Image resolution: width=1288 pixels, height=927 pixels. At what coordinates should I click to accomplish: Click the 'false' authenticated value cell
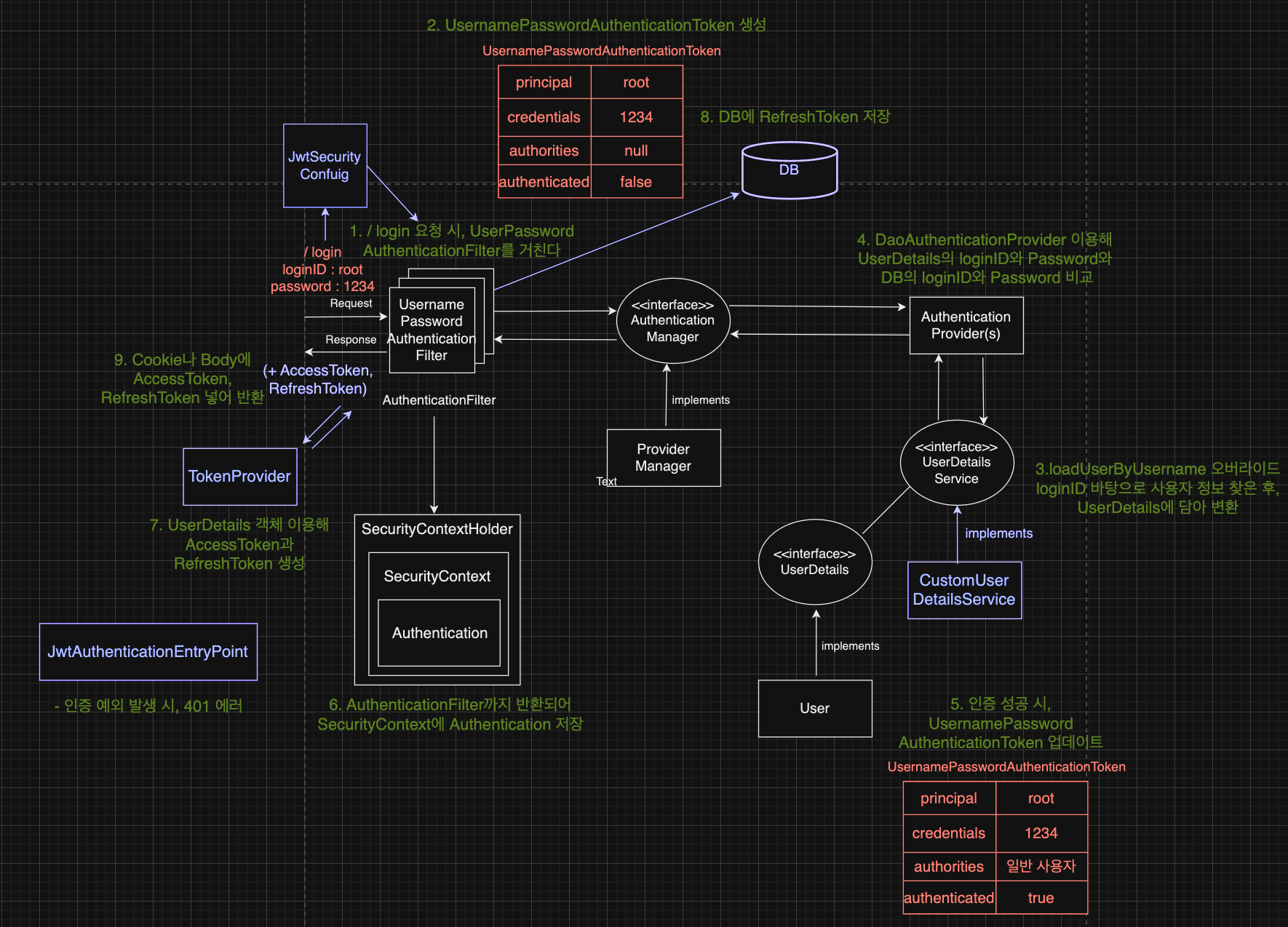click(x=636, y=182)
